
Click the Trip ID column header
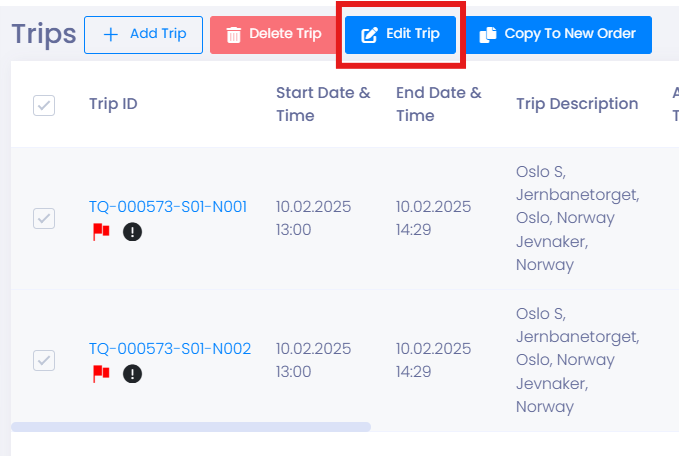113,104
